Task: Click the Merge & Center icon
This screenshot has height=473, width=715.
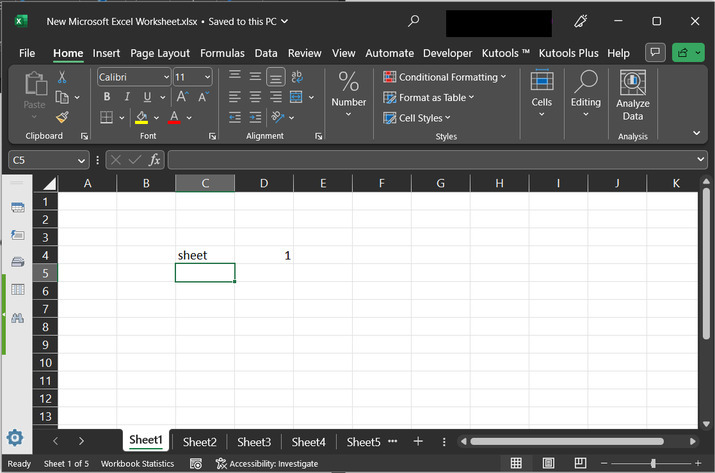Action: tap(296, 97)
